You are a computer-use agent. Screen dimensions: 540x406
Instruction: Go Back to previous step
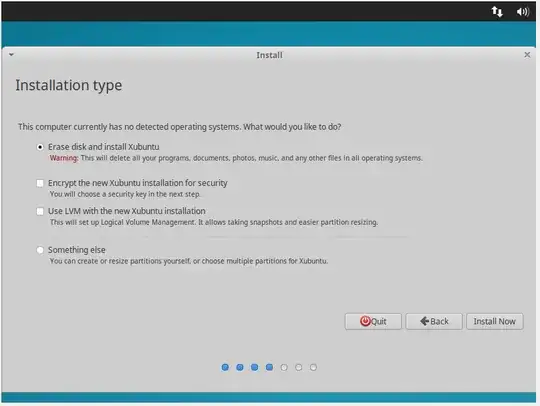(x=434, y=321)
